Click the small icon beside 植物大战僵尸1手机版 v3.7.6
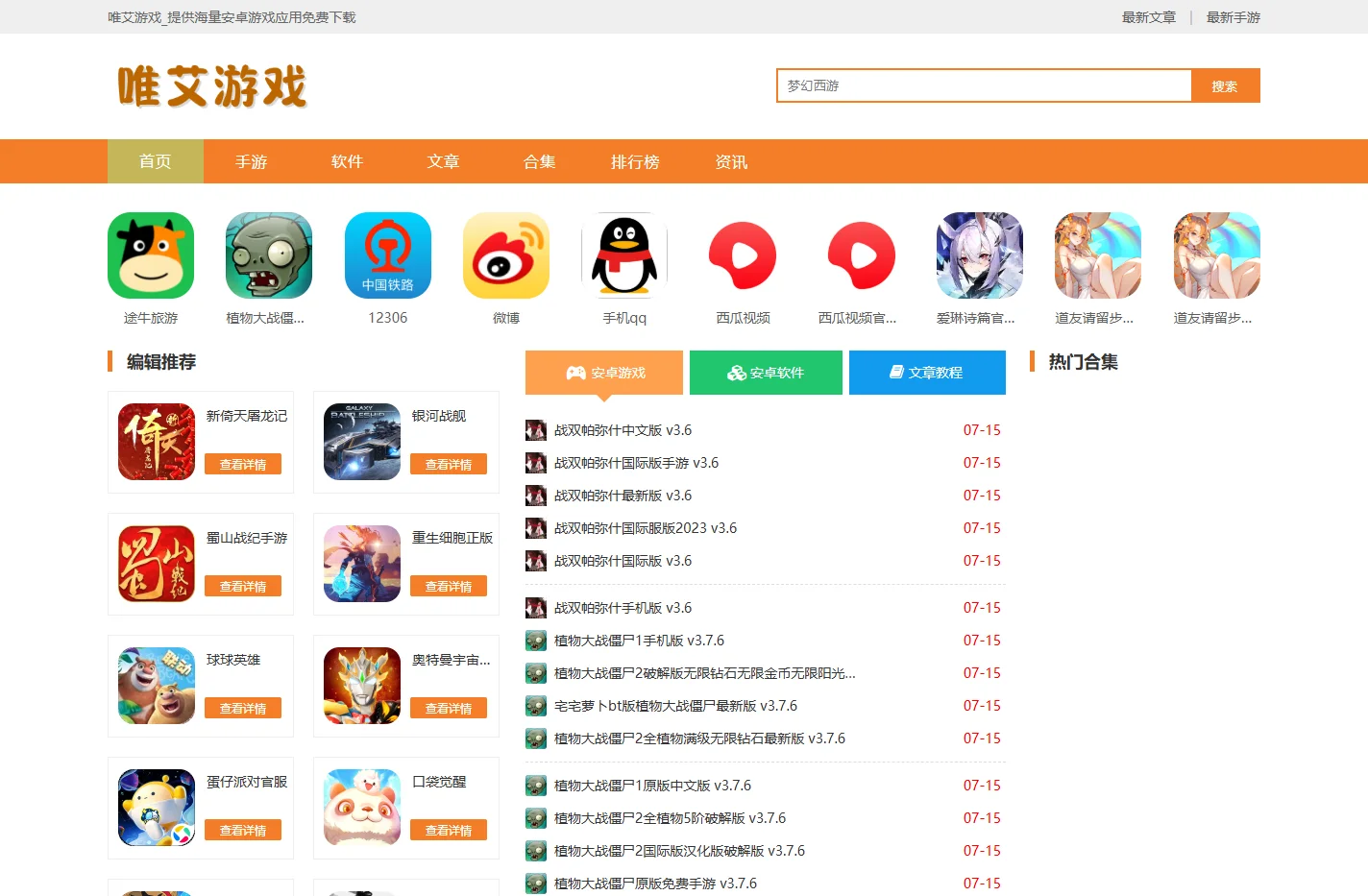Screen dimensions: 1368x896 click(x=536, y=641)
